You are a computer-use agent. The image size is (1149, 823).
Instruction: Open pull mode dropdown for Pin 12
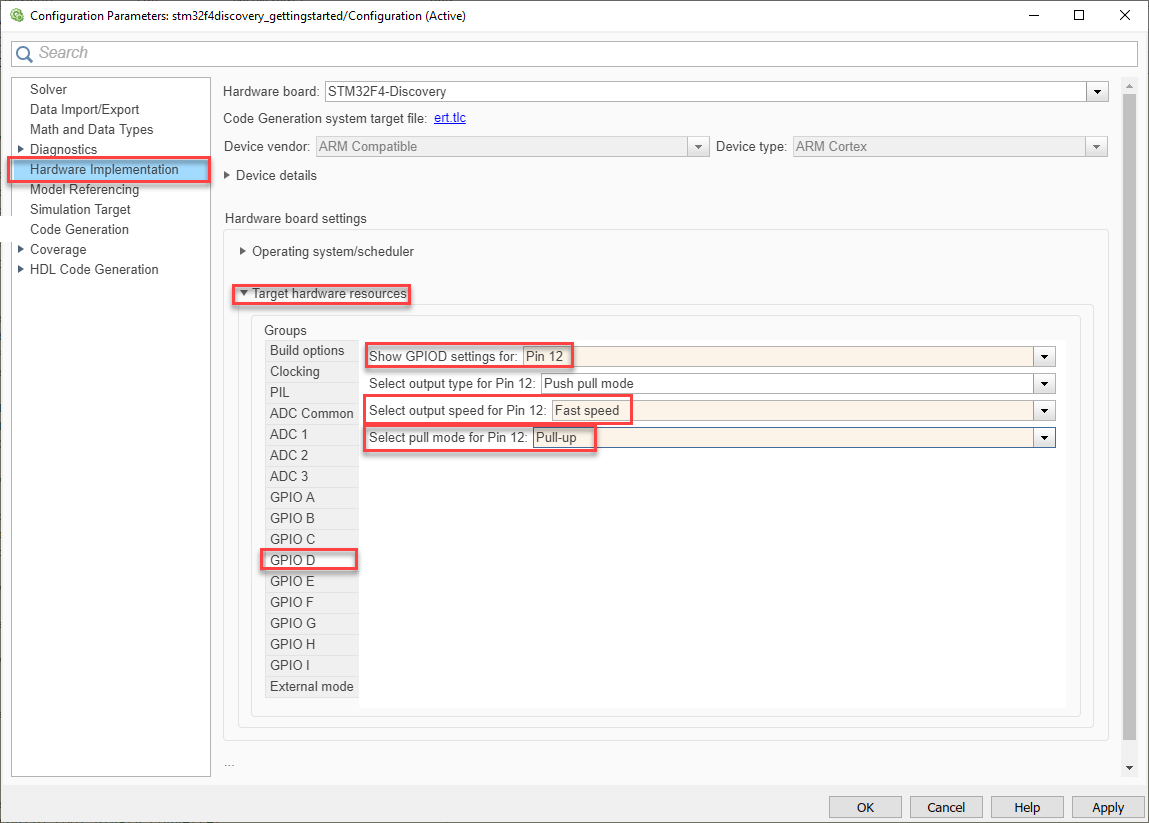[x=1045, y=438]
